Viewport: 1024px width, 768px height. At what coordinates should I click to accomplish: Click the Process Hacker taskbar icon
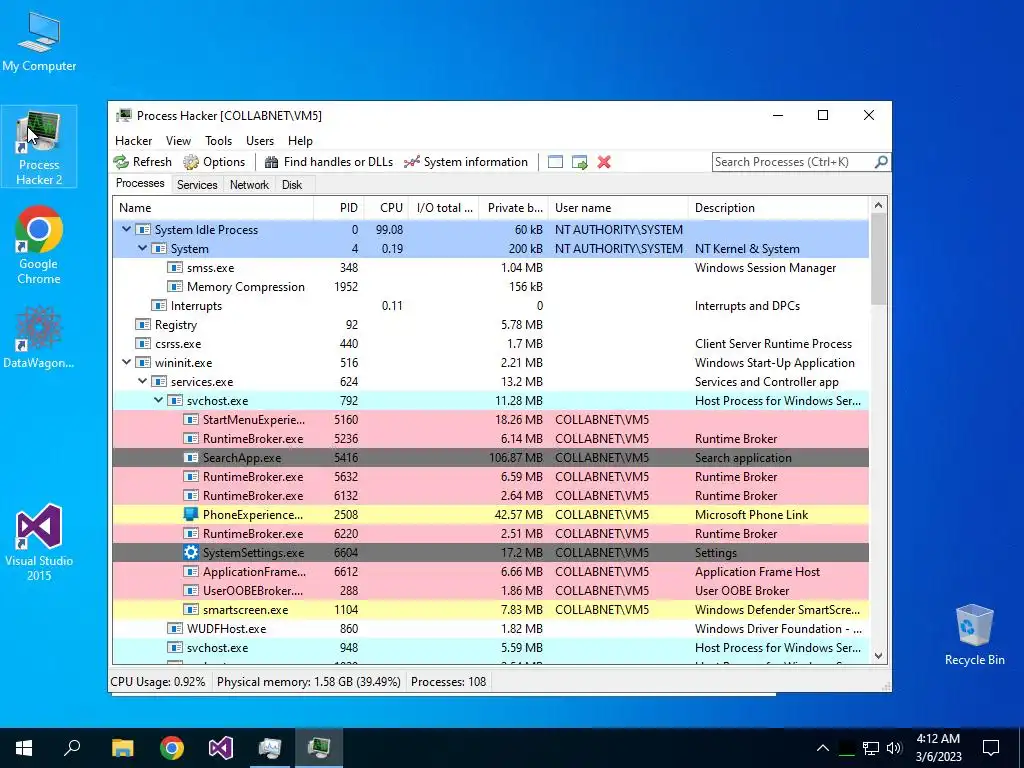319,748
